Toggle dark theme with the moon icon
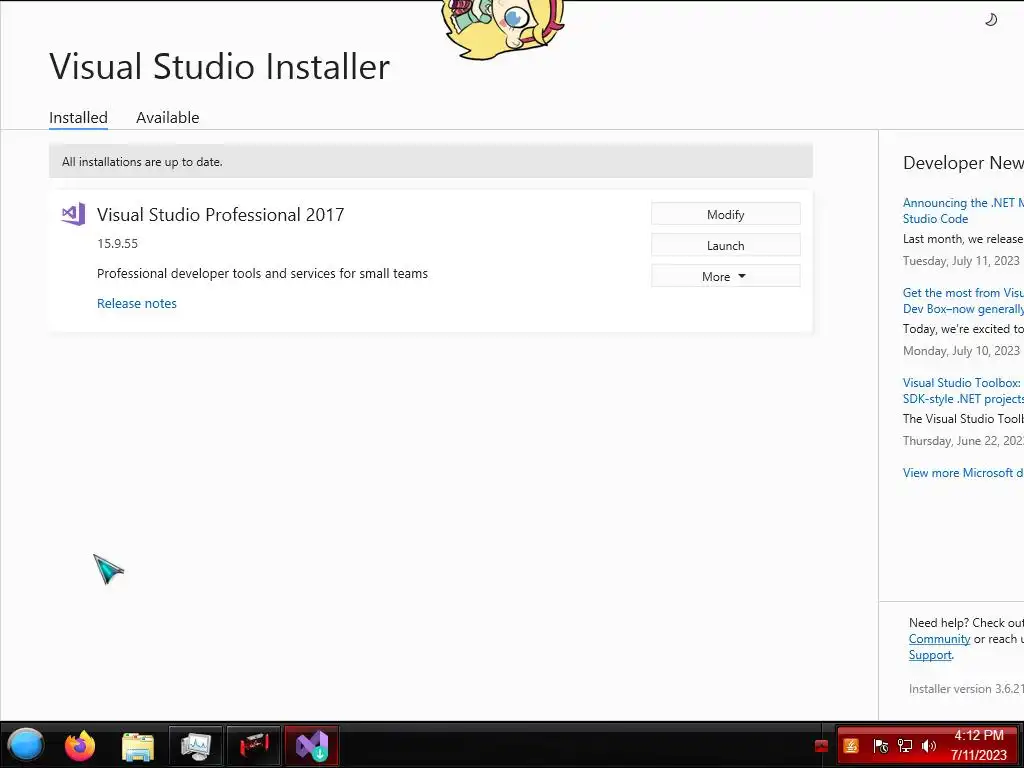 click(991, 20)
